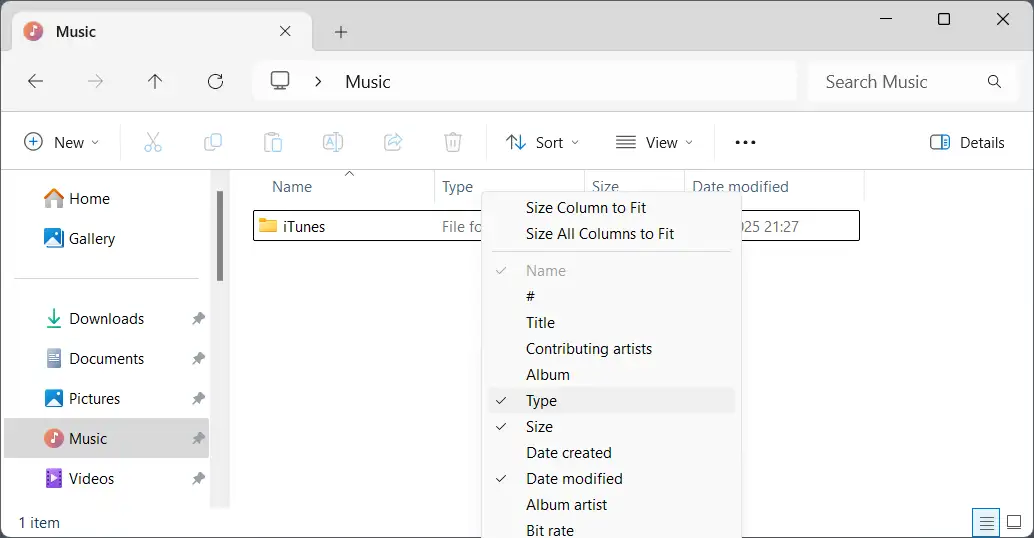Open a new tab with plus icon

341,32
